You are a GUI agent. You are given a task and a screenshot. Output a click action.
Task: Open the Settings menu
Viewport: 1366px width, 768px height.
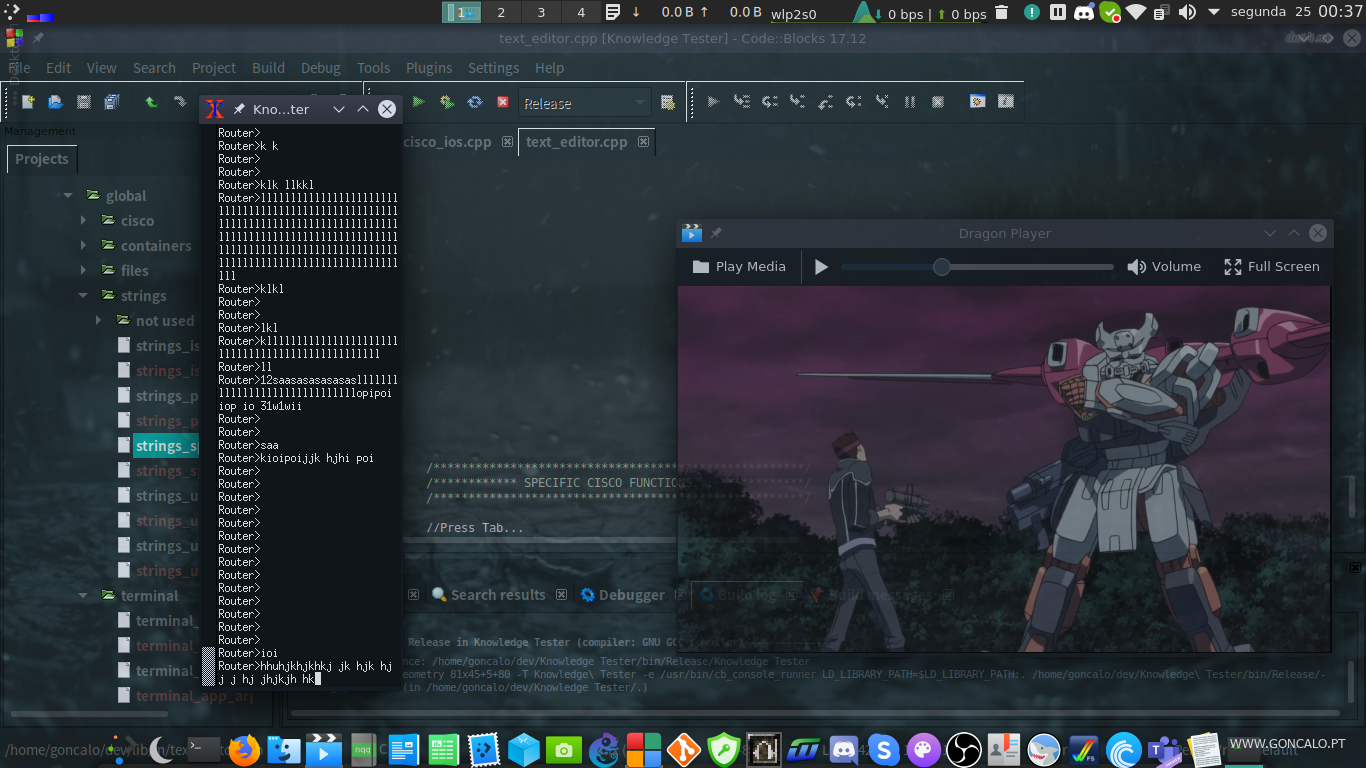pyautogui.click(x=494, y=68)
